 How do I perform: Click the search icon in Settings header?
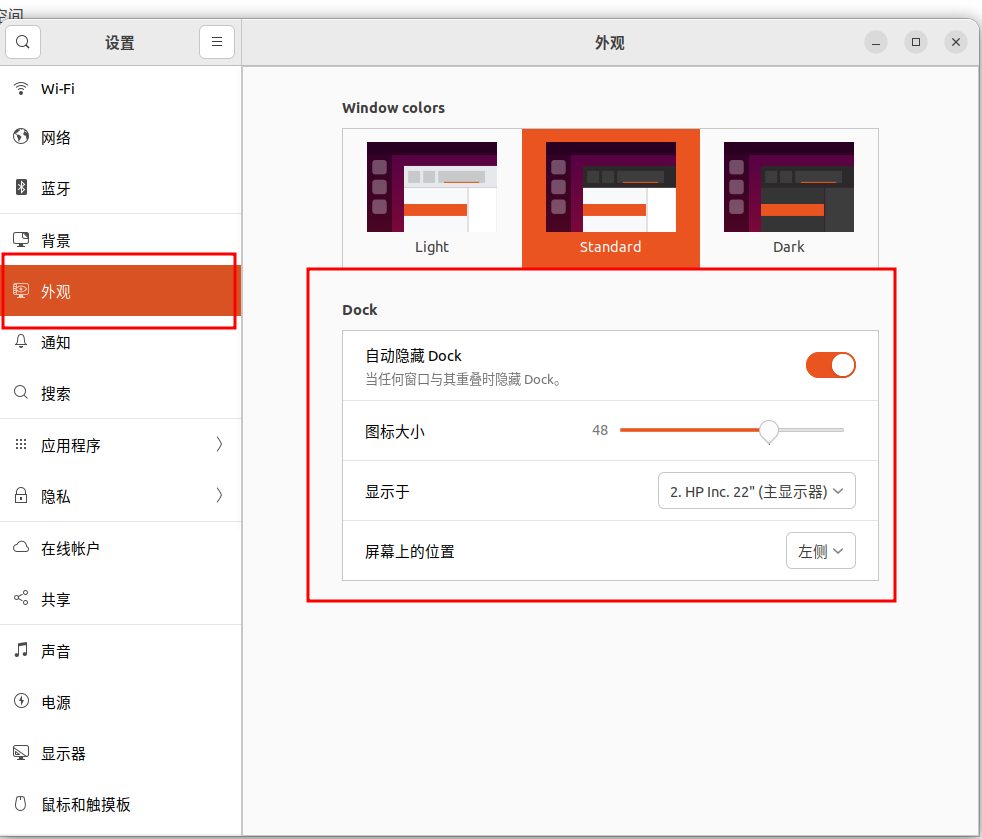tap(23, 42)
